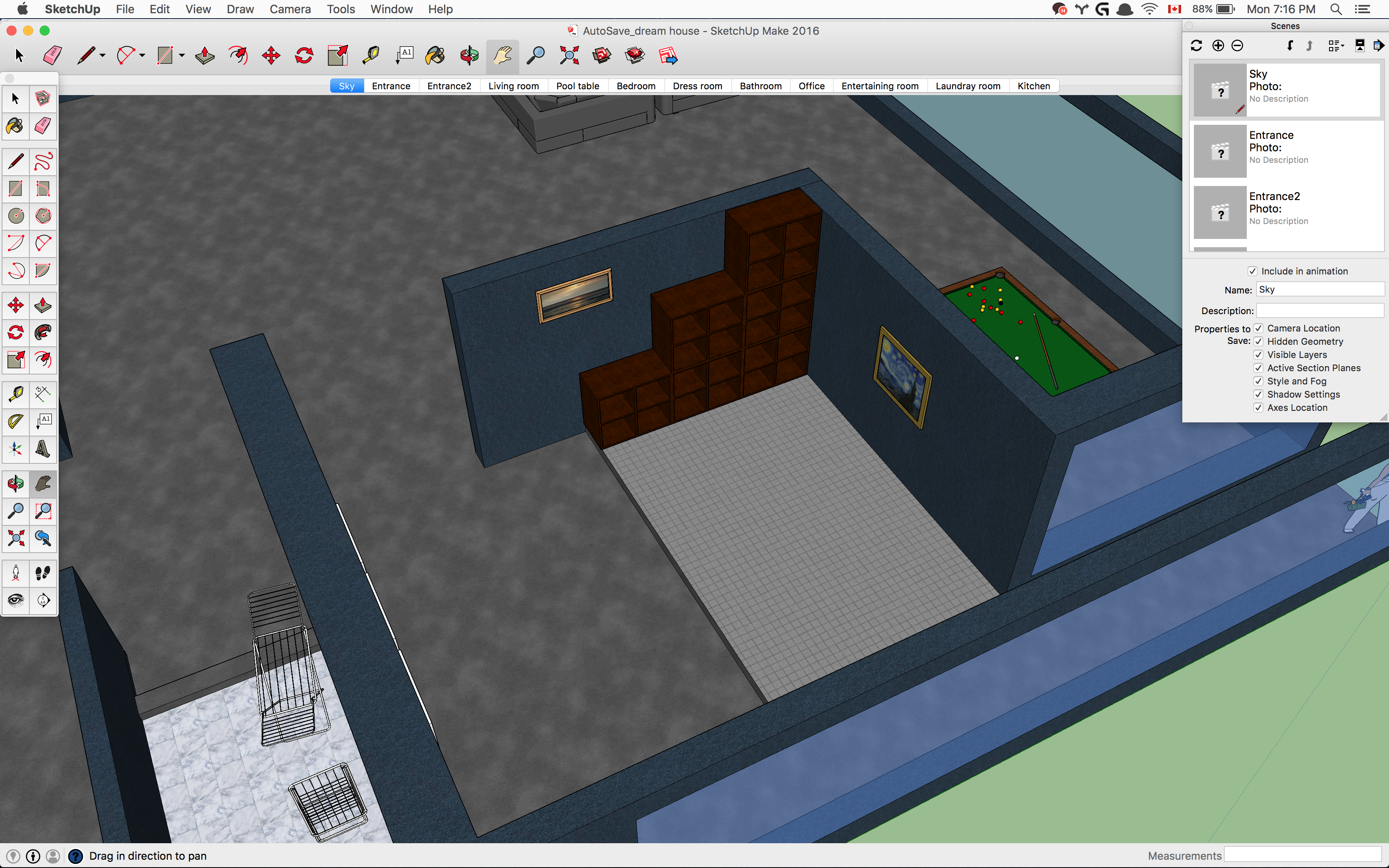This screenshot has width=1389, height=868.
Task: Select the Freehand tool in left palette
Action: pos(43,161)
